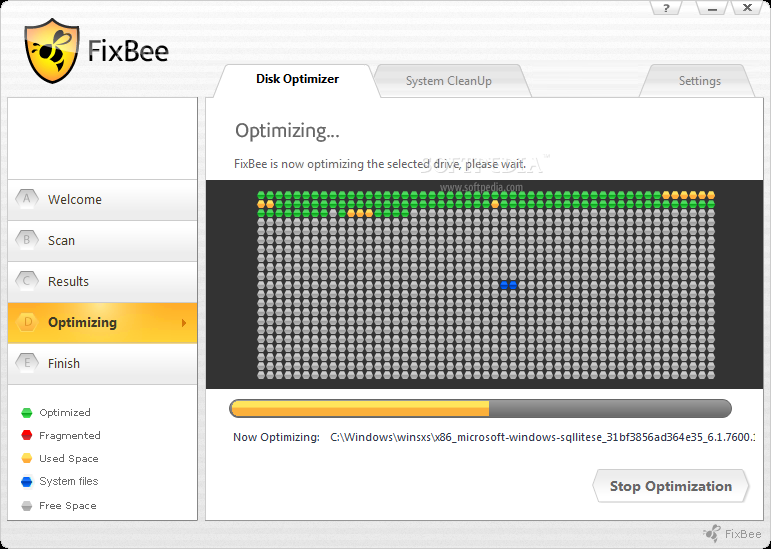771x549 pixels.
Task: Click the Stop Optimization button
Action: point(671,486)
